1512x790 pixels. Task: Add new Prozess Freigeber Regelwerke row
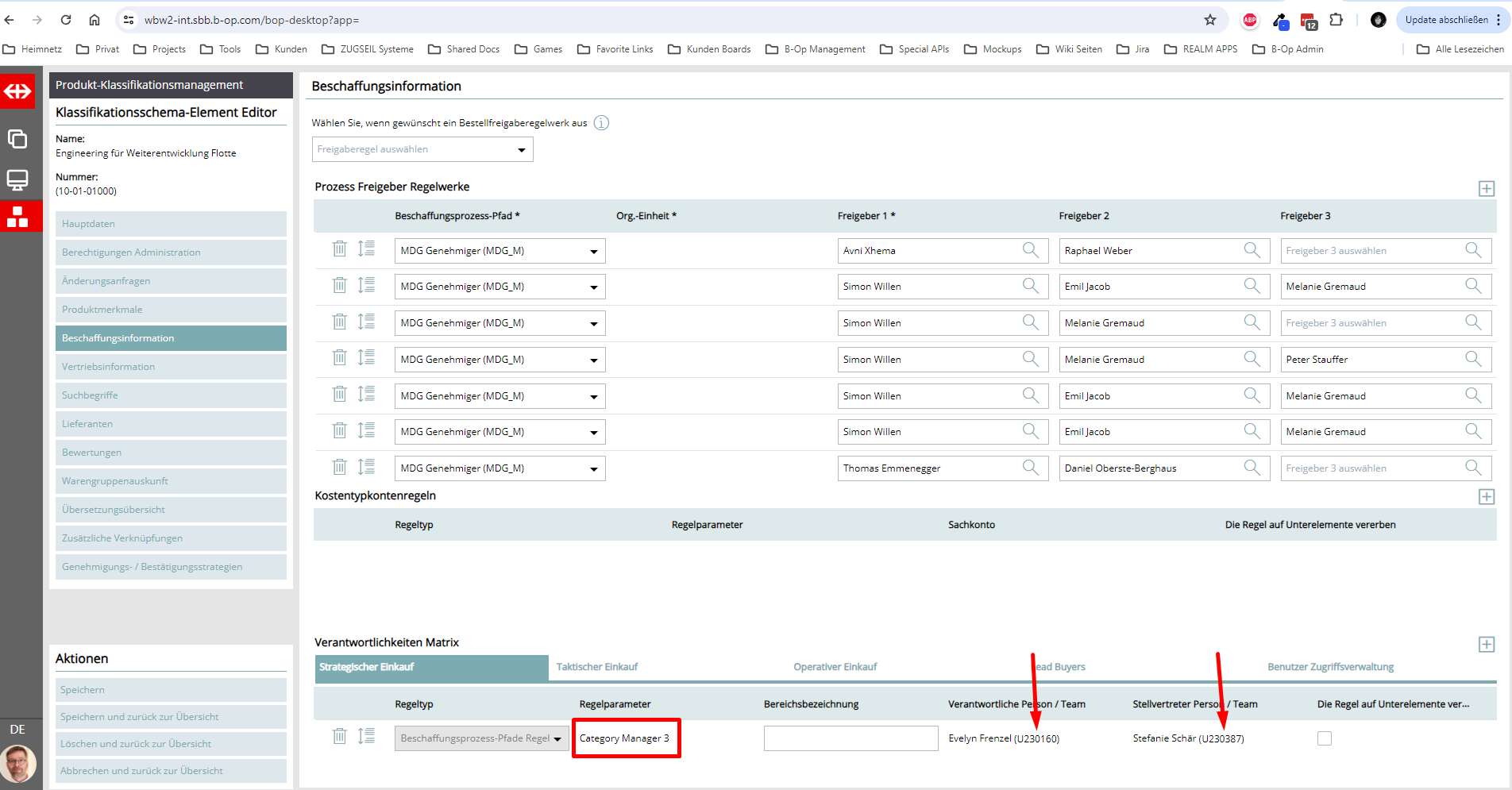pyautogui.click(x=1486, y=188)
